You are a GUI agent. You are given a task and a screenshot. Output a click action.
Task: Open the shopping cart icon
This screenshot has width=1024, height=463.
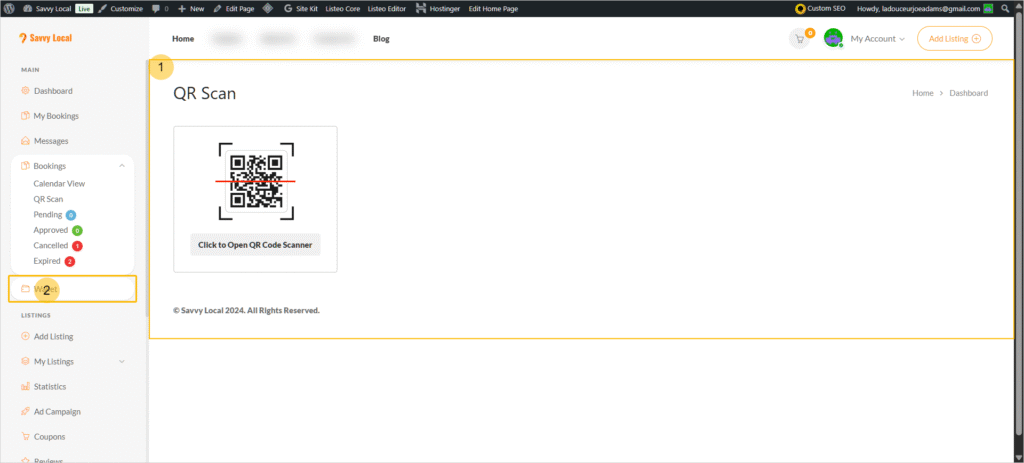pyautogui.click(x=798, y=39)
